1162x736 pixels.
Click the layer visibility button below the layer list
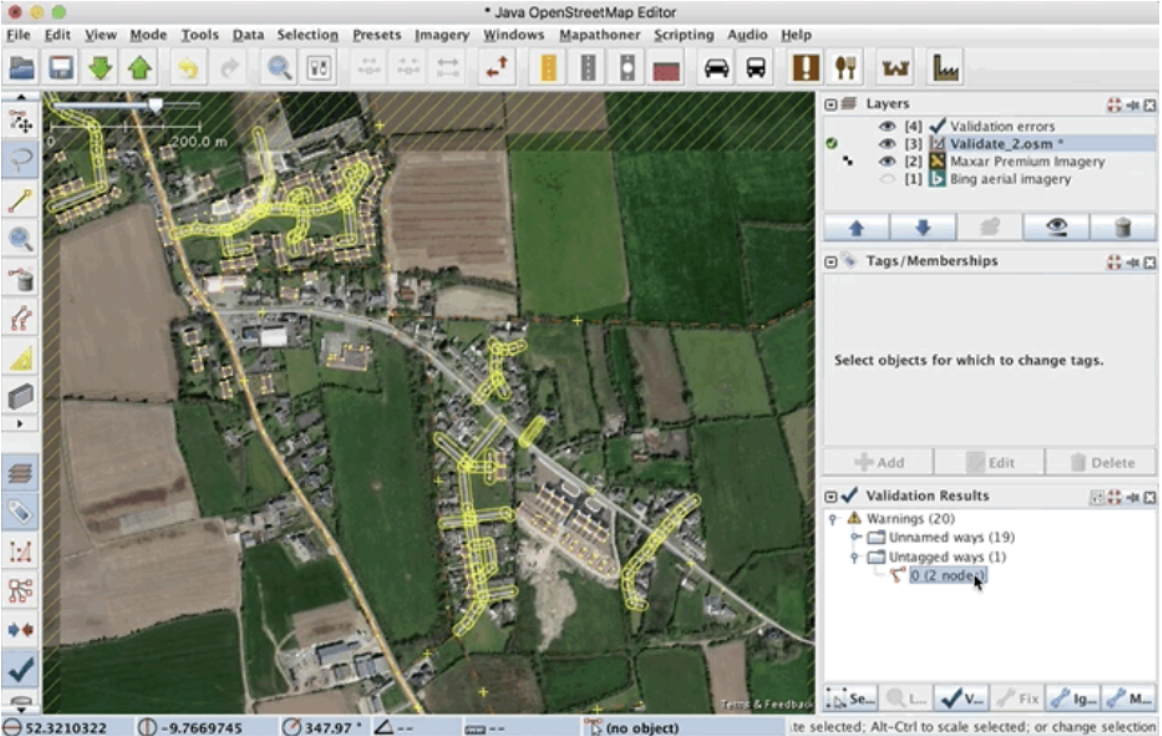pos(1056,228)
